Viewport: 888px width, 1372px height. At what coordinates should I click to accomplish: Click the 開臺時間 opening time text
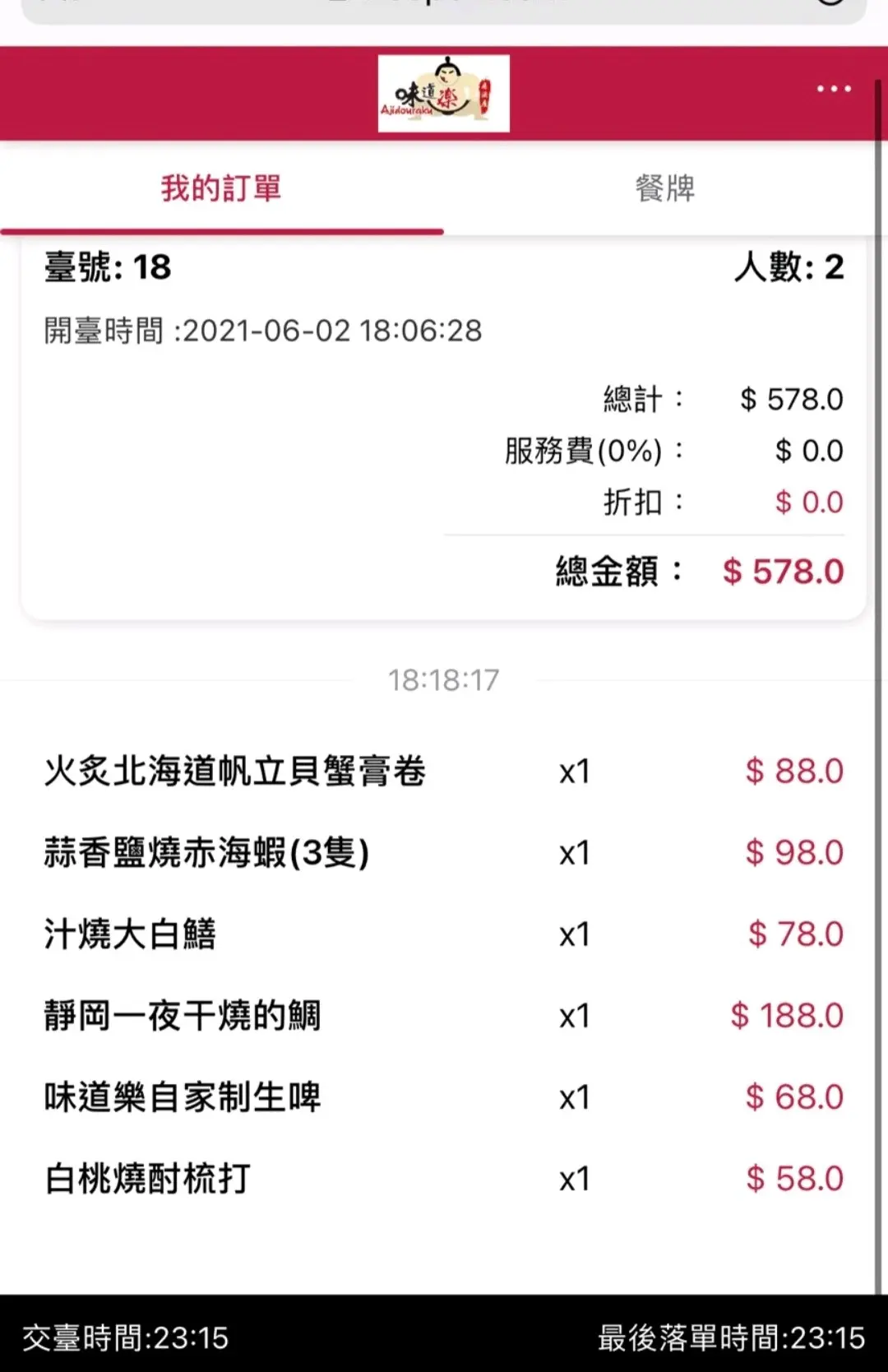263,331
